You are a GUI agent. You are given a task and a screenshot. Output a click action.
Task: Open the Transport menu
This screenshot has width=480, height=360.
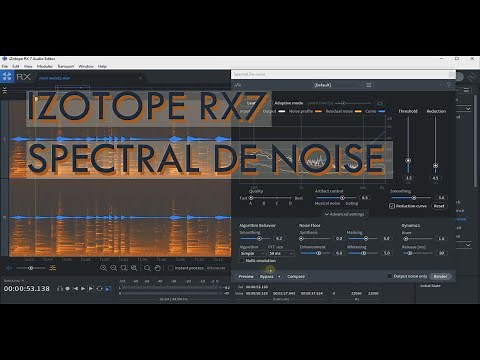[66, 66]
